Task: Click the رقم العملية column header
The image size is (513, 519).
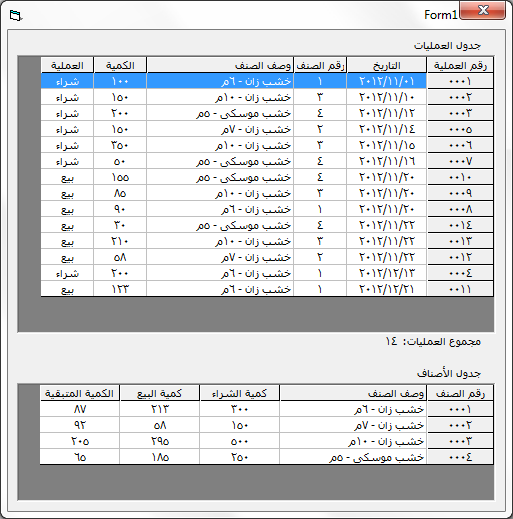Action: [460, 65]
